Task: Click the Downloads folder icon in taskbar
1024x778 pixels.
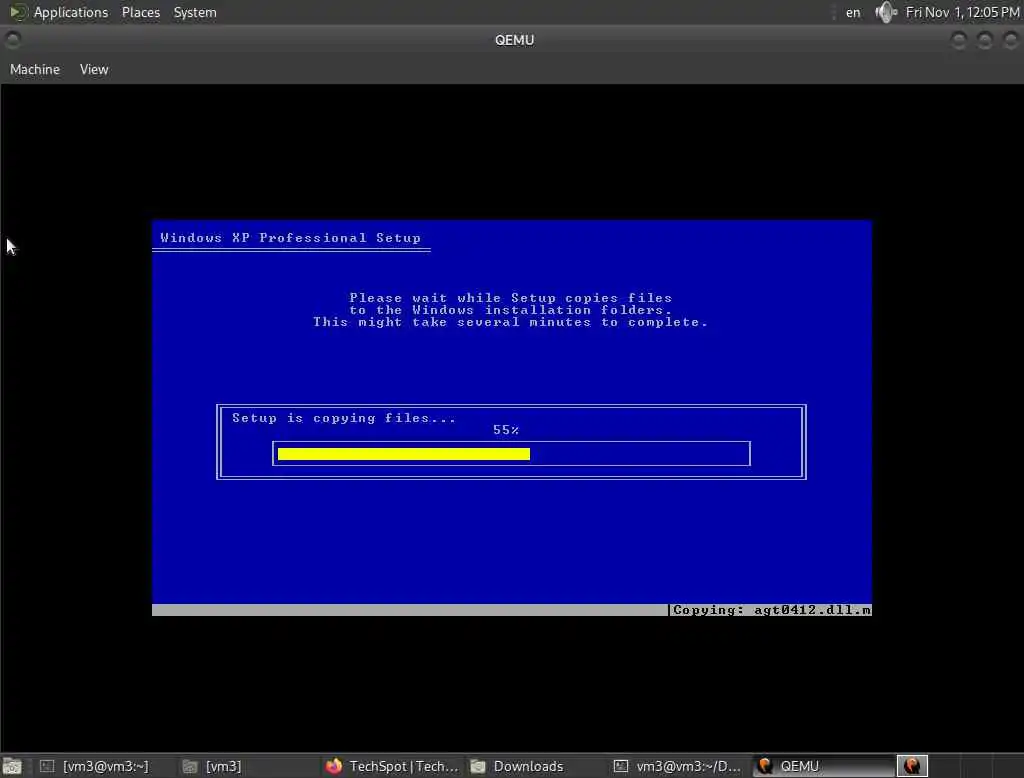Action: click(x=478, y=766)
